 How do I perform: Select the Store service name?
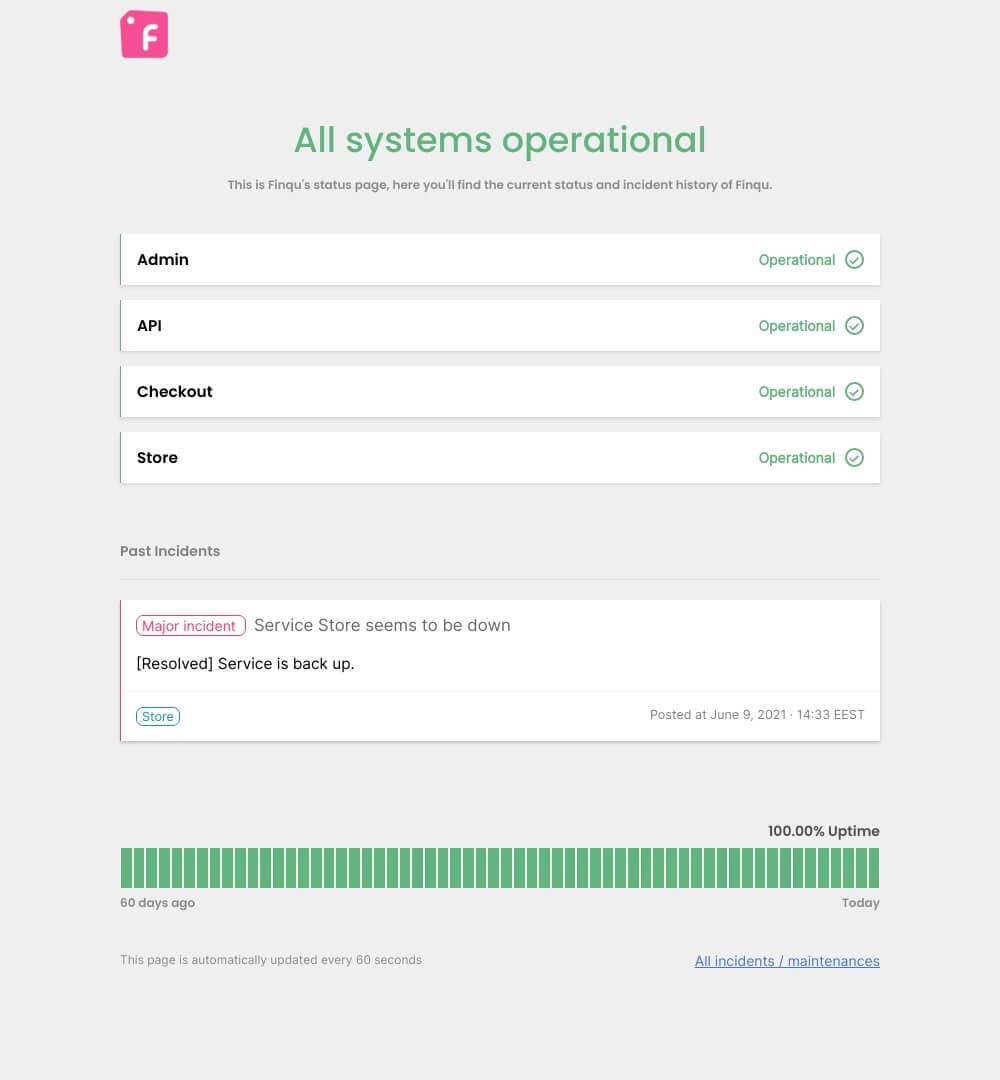[157, 458]
